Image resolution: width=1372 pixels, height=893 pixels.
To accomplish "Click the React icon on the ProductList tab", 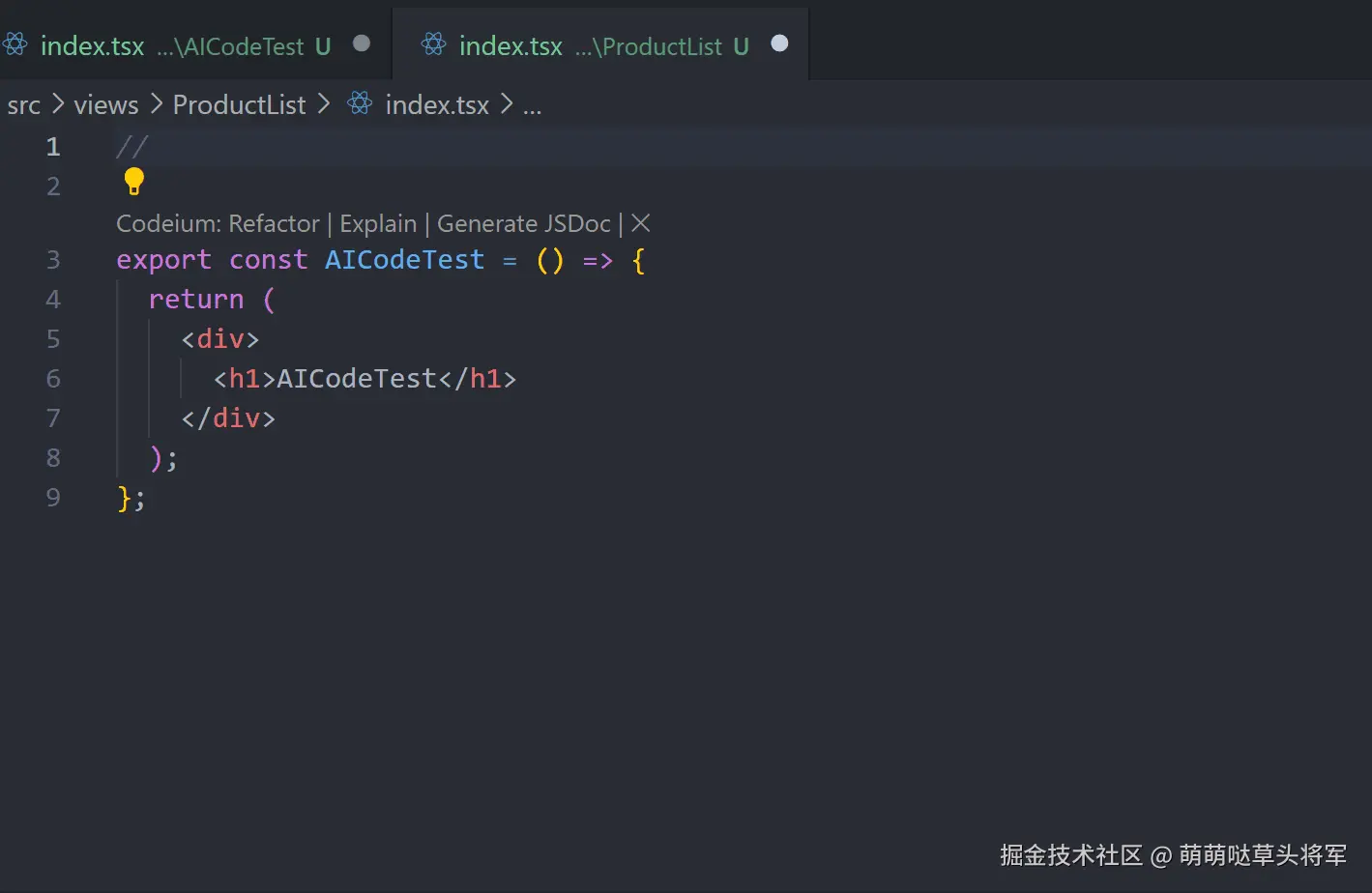I will pos(433,44).
